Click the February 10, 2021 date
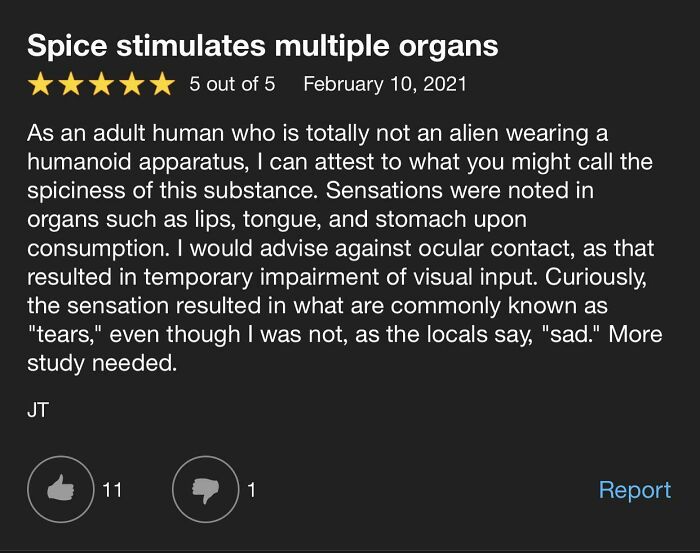 pyautogui.click(x=385, y=84)
